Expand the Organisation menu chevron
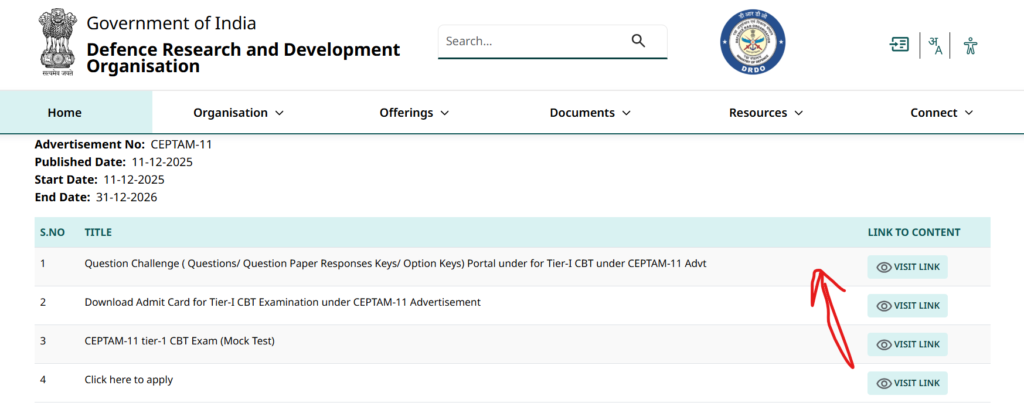Viewport: 1024px width, 409px height. pyautogui.click(x=280, y=113)
